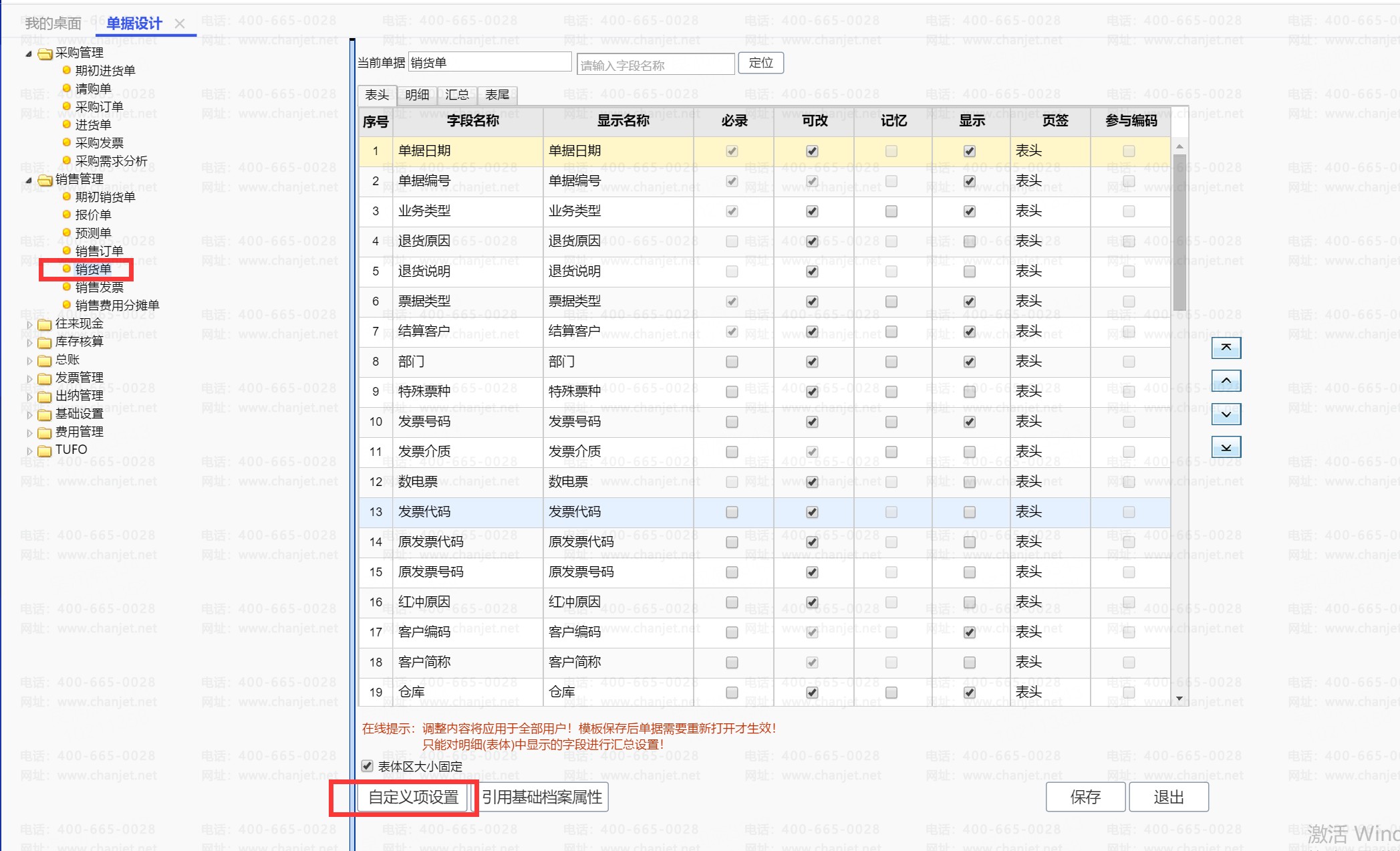Switch to the 我的桌面 tab
Screen dimensions: 1400x851
[53, 24]
